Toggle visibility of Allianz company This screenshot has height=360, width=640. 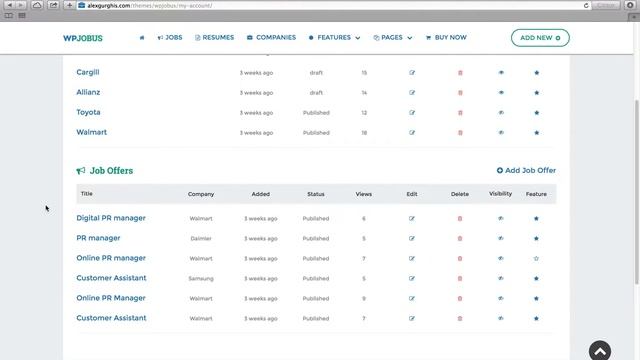coord(501,93)
